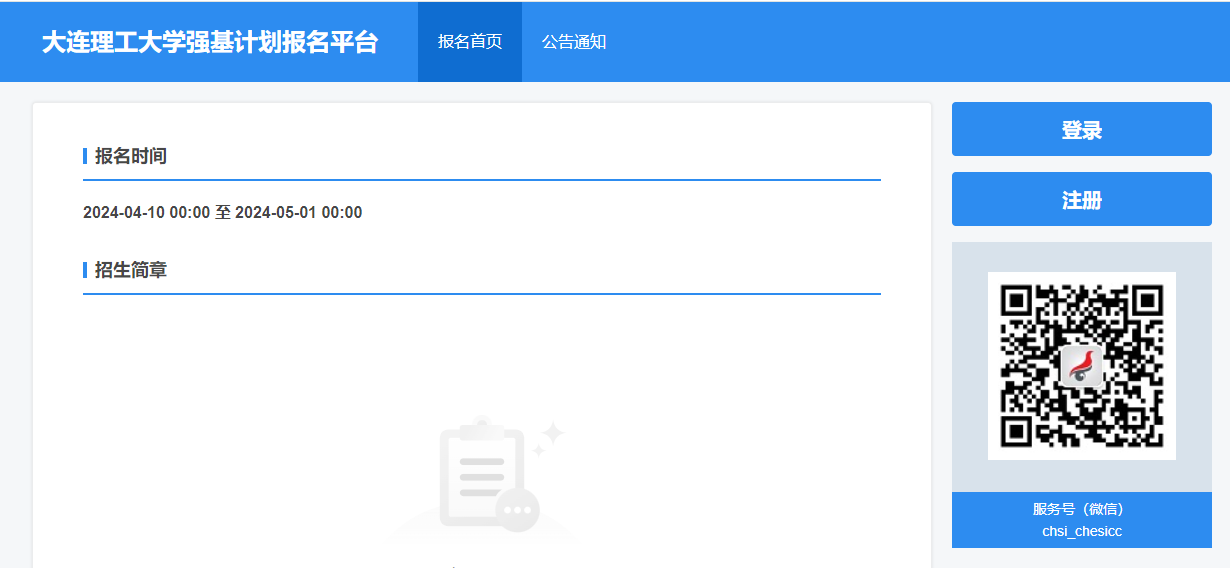Screen dimensions: 1230x568
Task: Click the WeChat QR code image
Action: (1082, 366)
